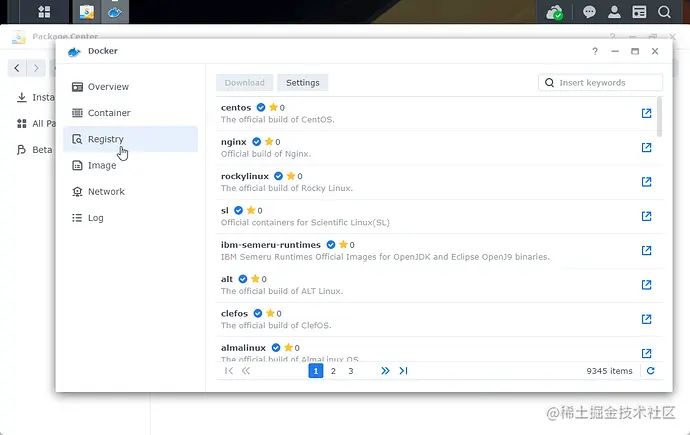Click the Download button
The height and width of the screenshot is (435, 690).
tap(244, 83)
